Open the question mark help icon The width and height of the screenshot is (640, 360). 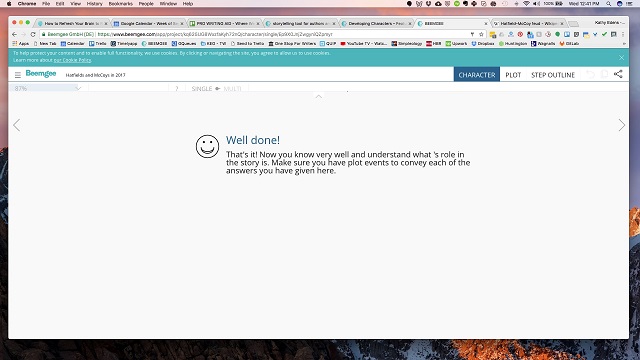pyautogui.click(x=177, y=88)
